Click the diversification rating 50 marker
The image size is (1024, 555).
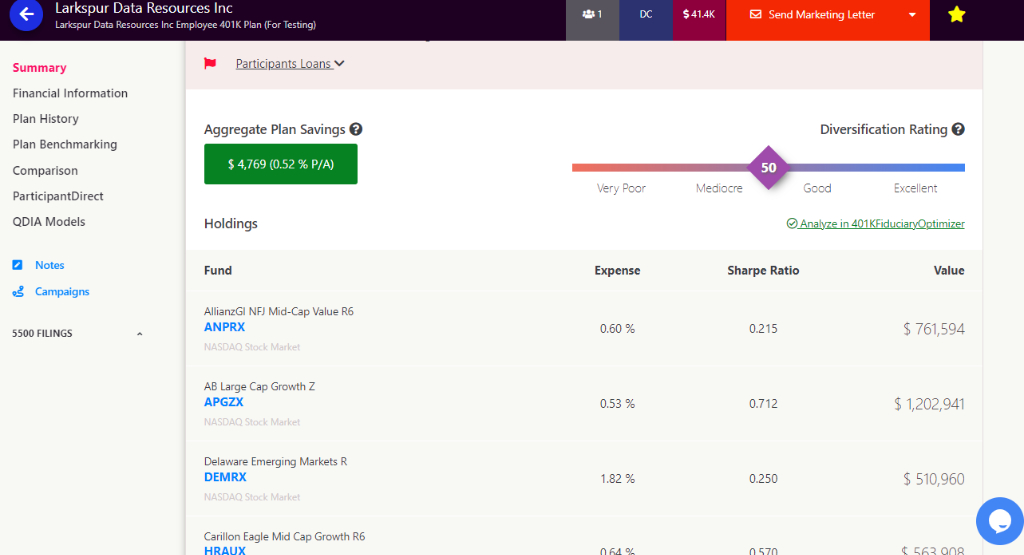click(x=768, y=168)
